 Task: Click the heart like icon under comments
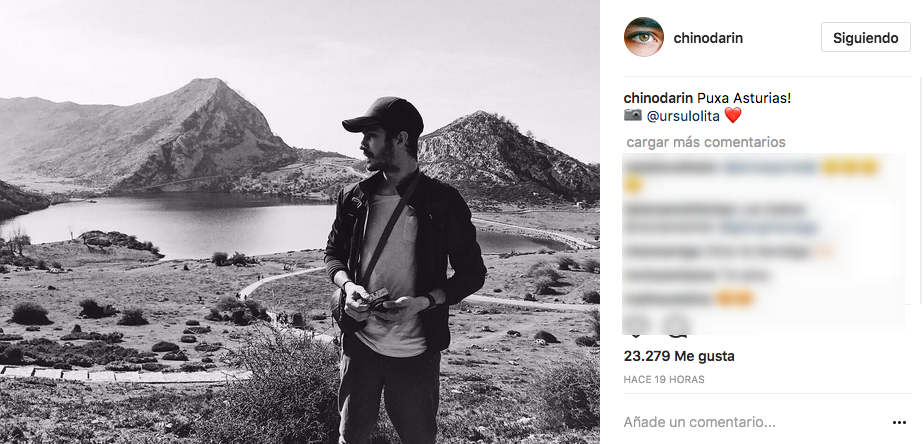point(634,326)
